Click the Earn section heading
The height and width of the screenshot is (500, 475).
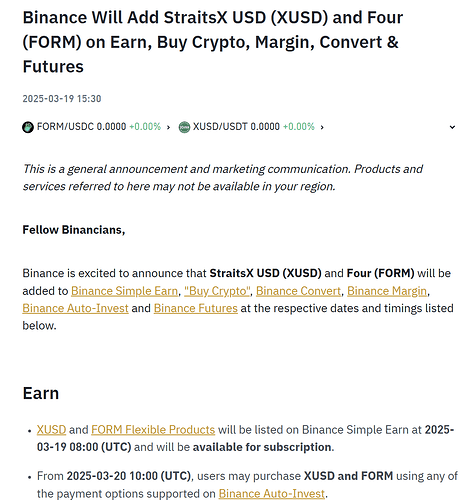coord(41,393)
